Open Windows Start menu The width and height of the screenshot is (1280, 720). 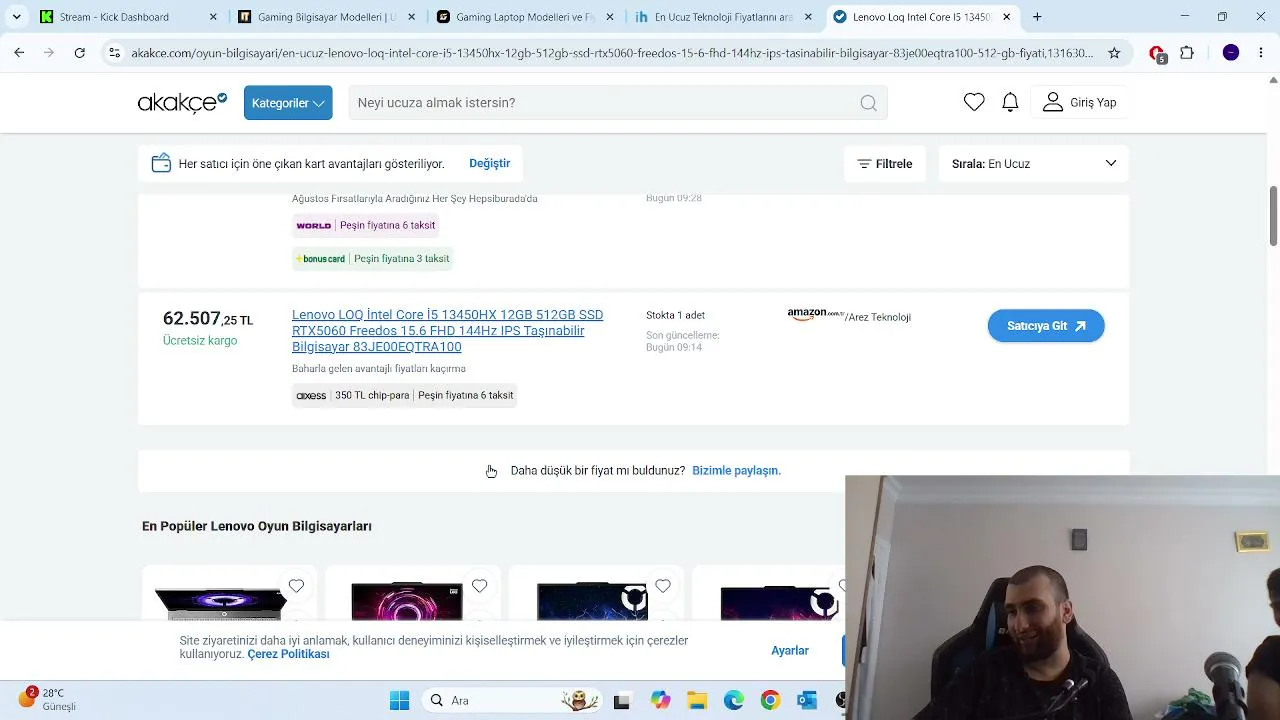(x=399, y=700)
